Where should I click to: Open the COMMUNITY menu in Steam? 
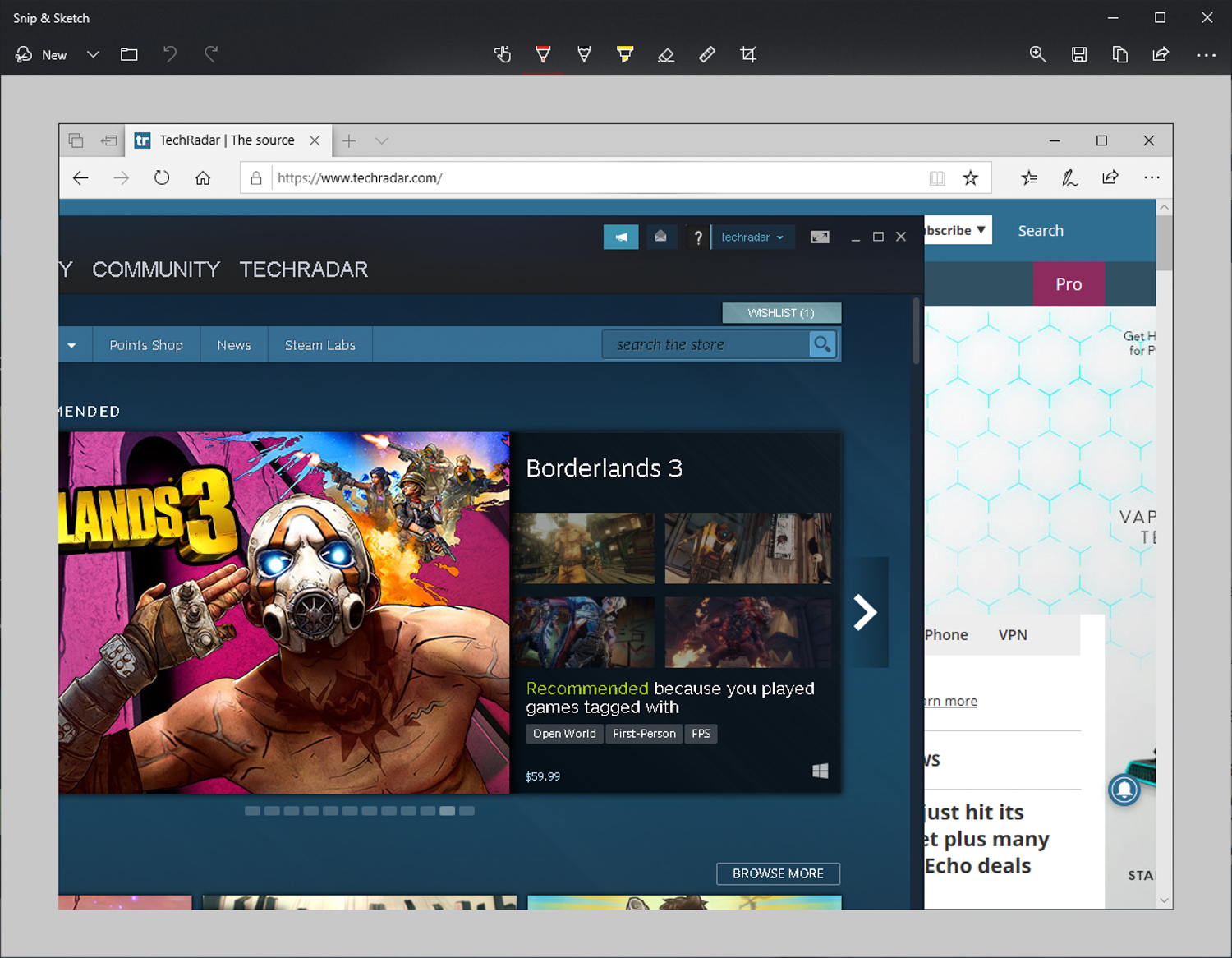(156, 269)
